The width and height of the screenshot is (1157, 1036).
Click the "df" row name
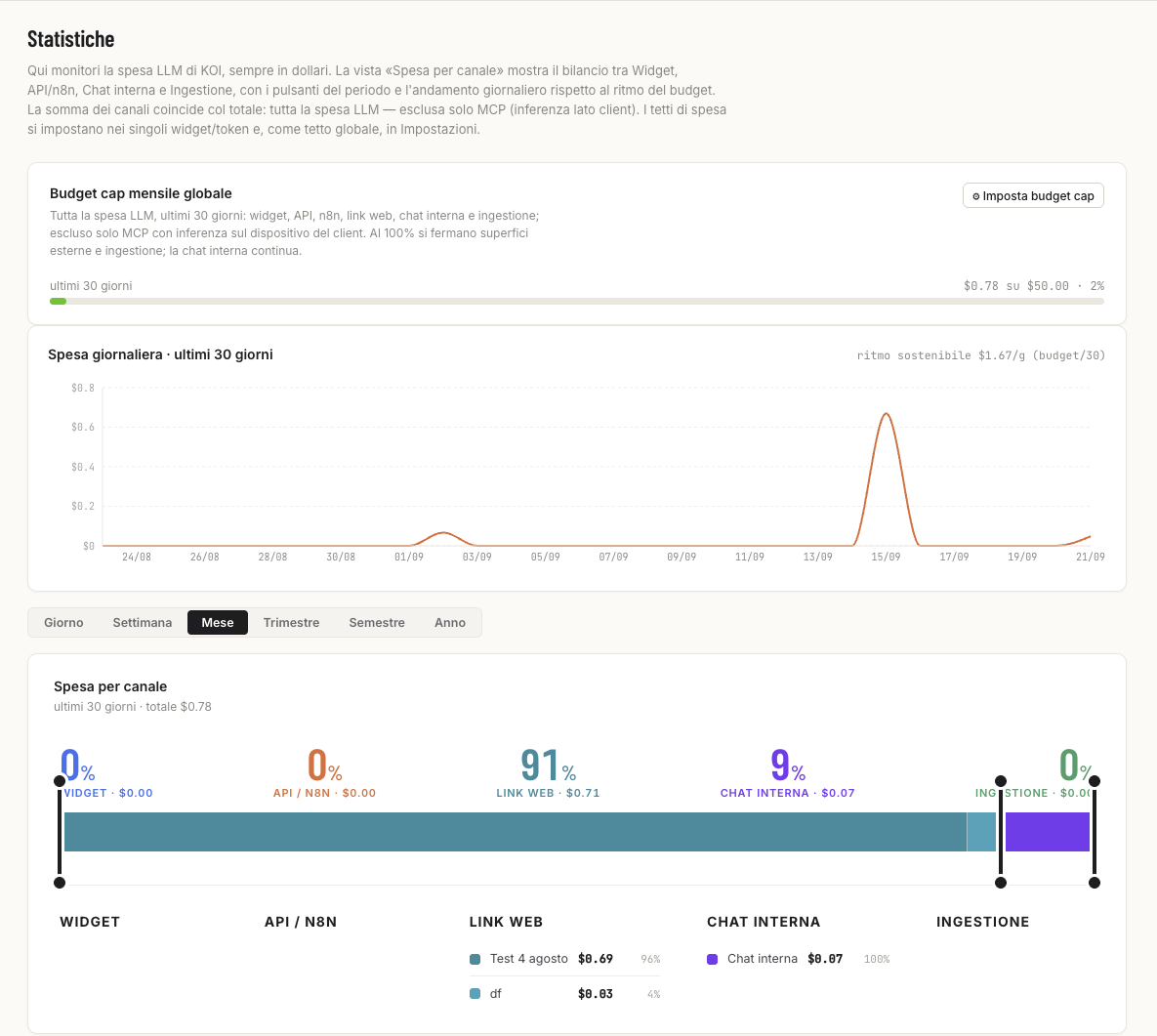click(496, 994)
